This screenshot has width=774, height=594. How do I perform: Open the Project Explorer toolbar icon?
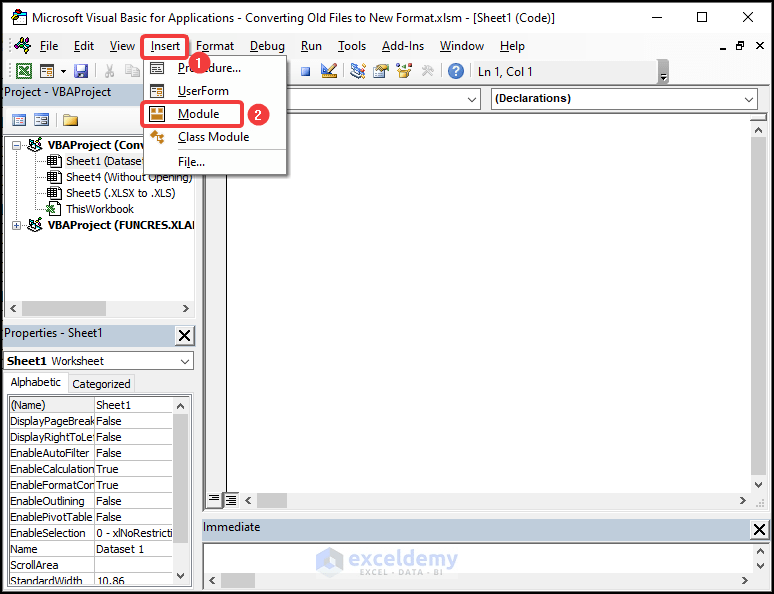tap(357, 72)
